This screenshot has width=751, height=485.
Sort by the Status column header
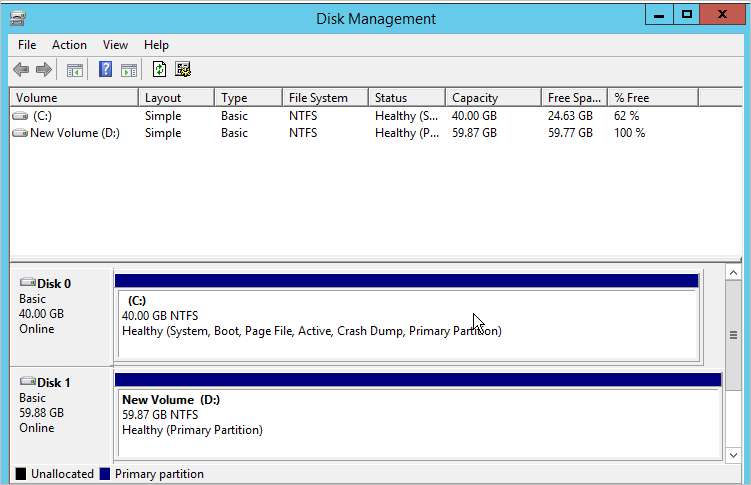pyautogui.click(x=407, y=98)
